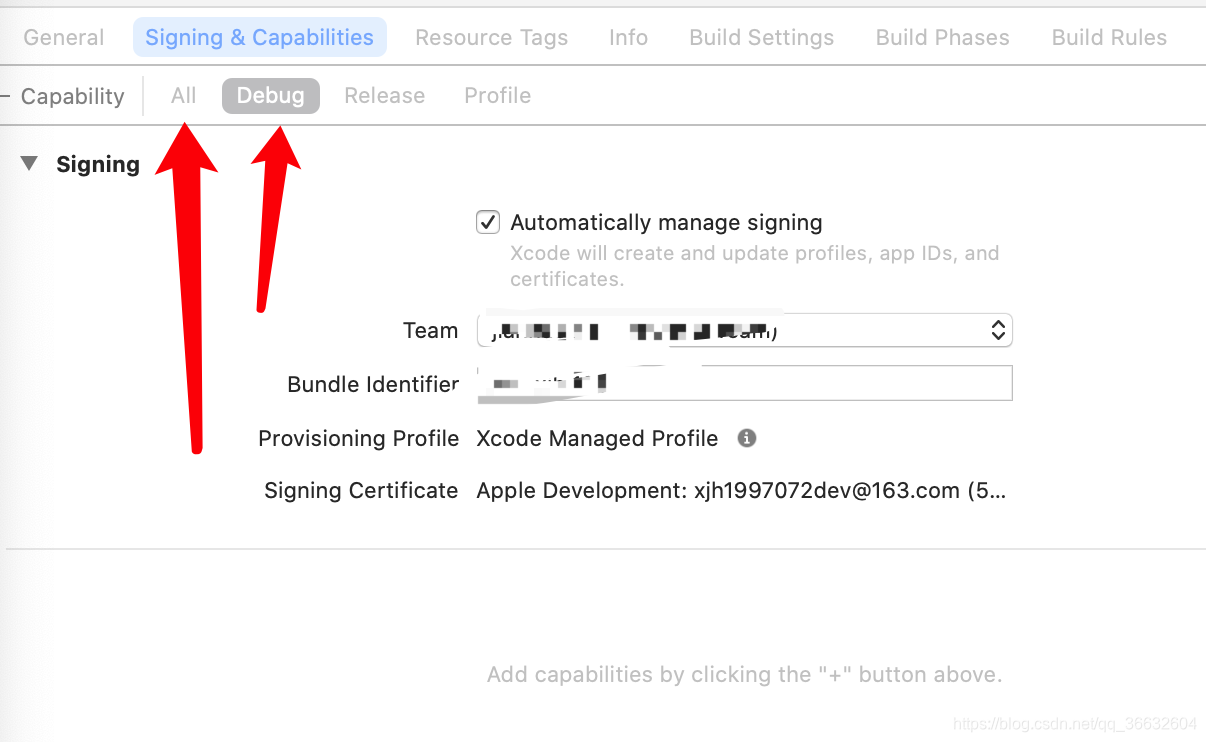1206x742 pixels.
Task: Click the Signing Certificate label
Action: [x=361, y=490]
